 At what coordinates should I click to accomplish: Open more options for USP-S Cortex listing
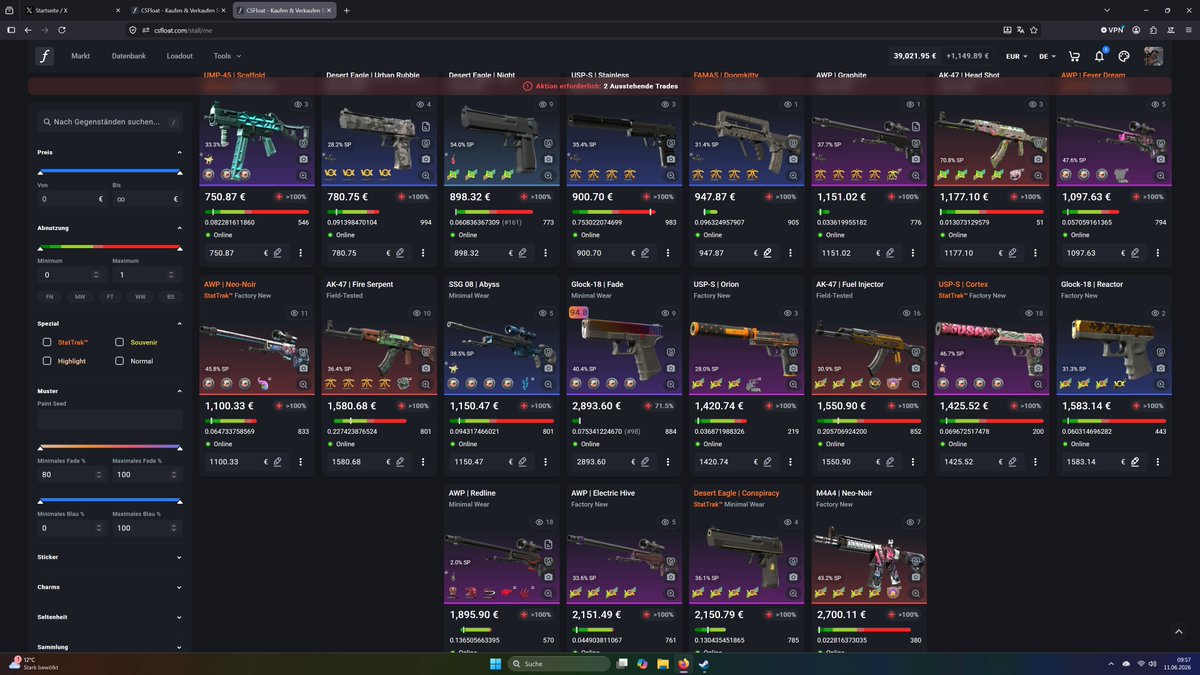click(1034, 462)
